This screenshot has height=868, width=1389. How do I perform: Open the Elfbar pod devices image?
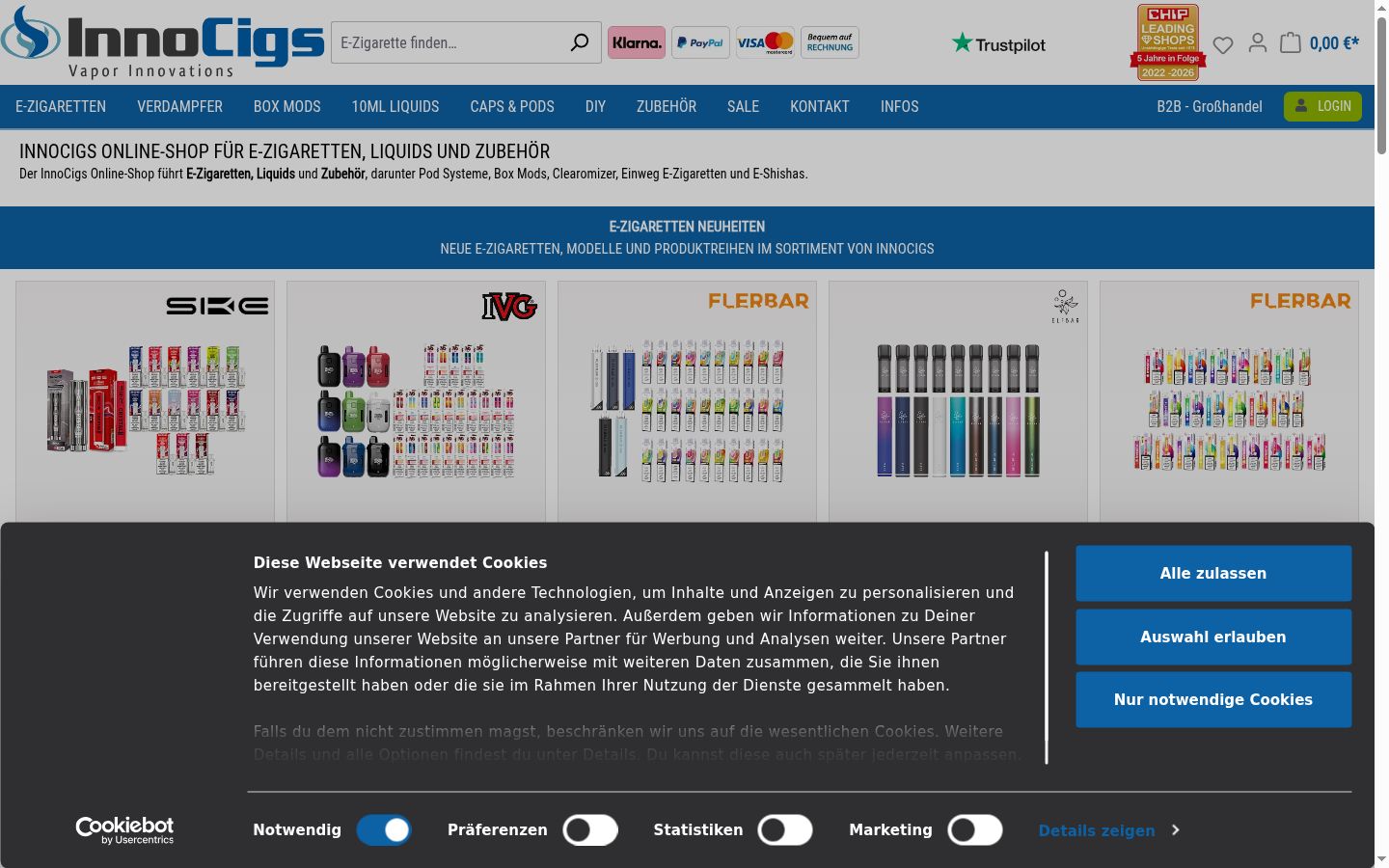(958, 410)
